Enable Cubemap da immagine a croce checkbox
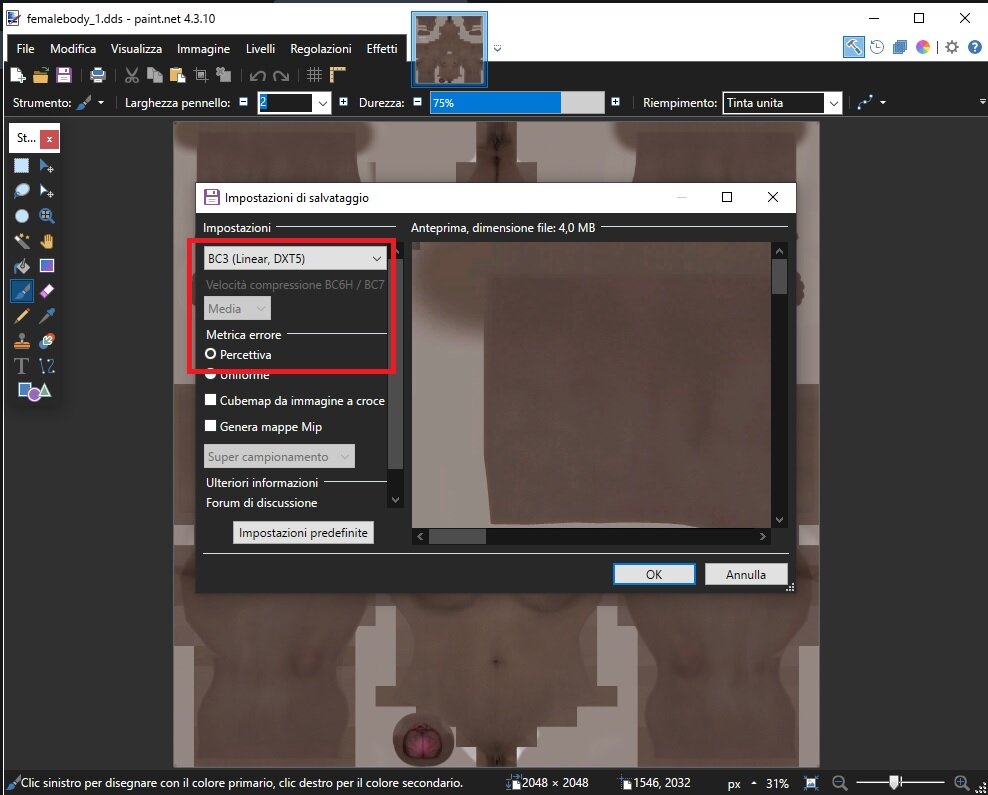This screenshot has width=988, height=795. point(210,400)
